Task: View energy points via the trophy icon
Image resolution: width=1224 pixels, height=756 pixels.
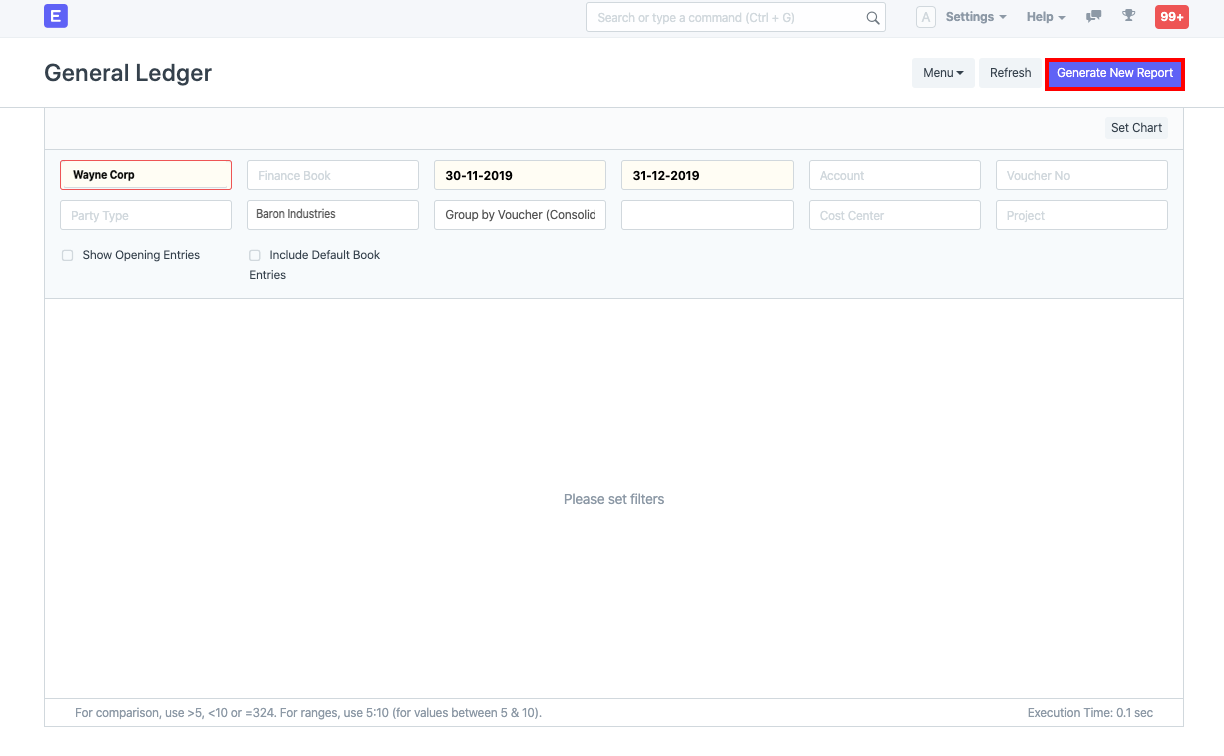Action: click(x=1128, y=16)
